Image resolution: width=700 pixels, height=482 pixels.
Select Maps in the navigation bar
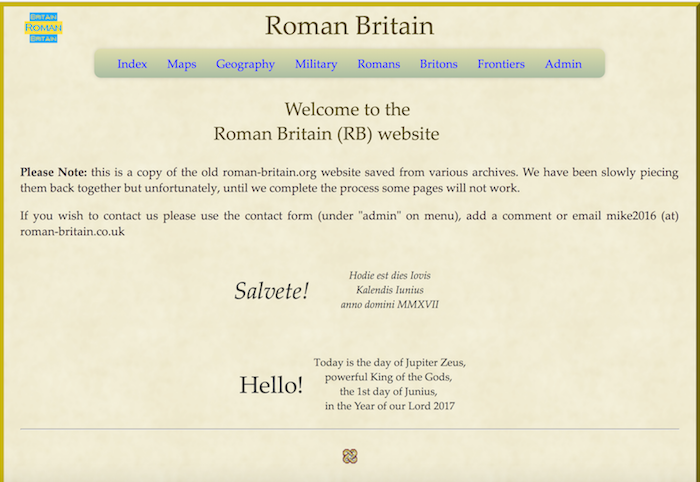click(x=182, y=64)
